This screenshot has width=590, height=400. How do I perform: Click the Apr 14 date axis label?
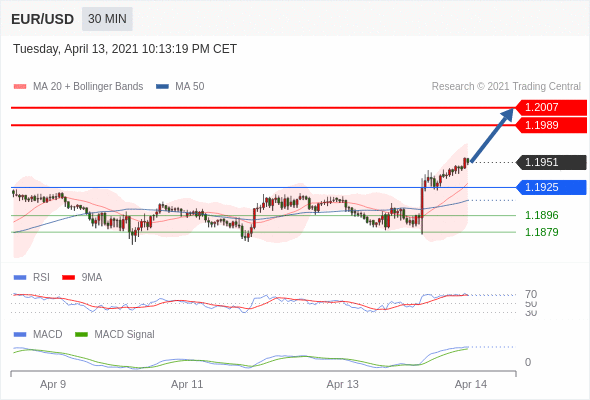(471, 385)
